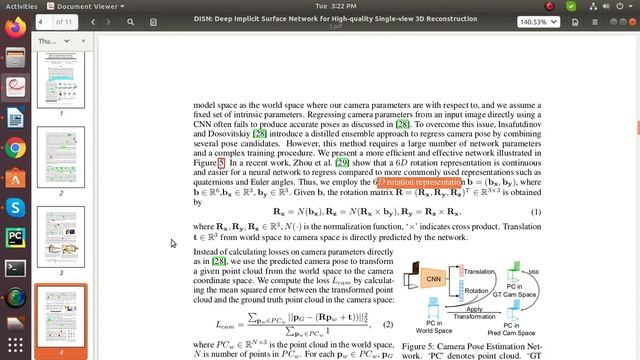Open Document Viewer app menu
Screen dimensions: 640x360
86,6
